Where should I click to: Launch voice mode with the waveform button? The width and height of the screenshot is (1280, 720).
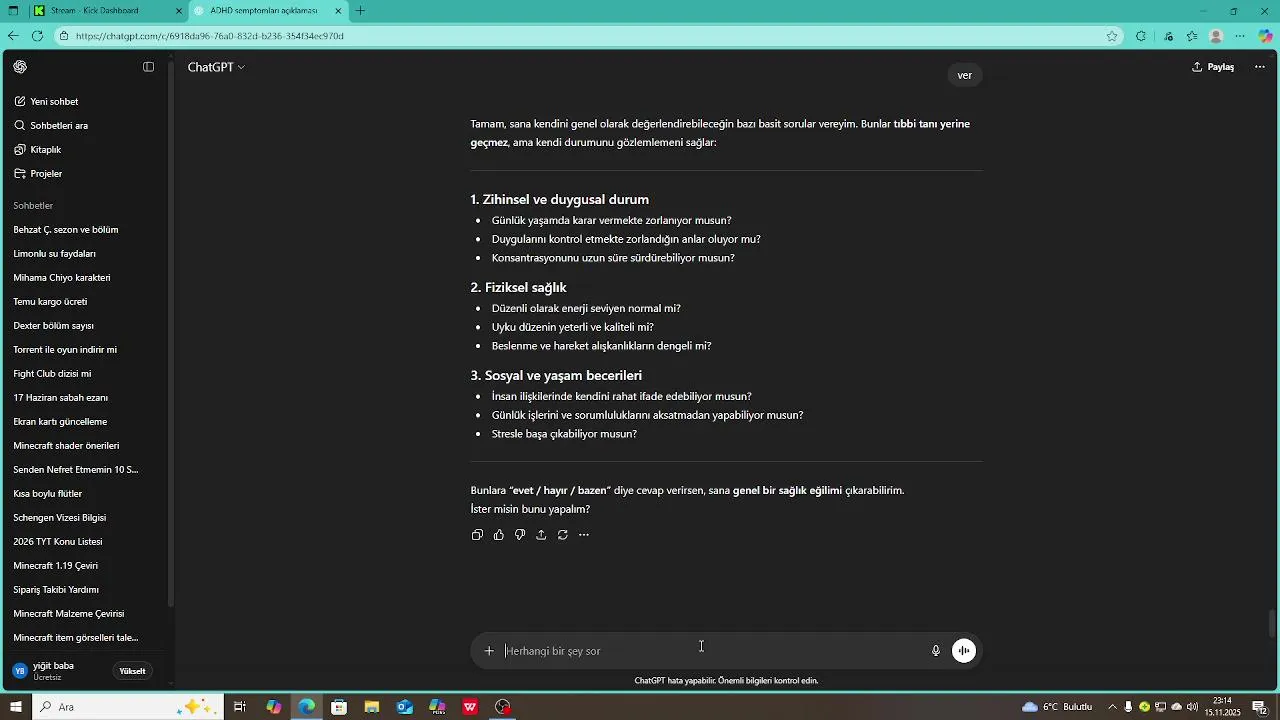tap(964, 651)
